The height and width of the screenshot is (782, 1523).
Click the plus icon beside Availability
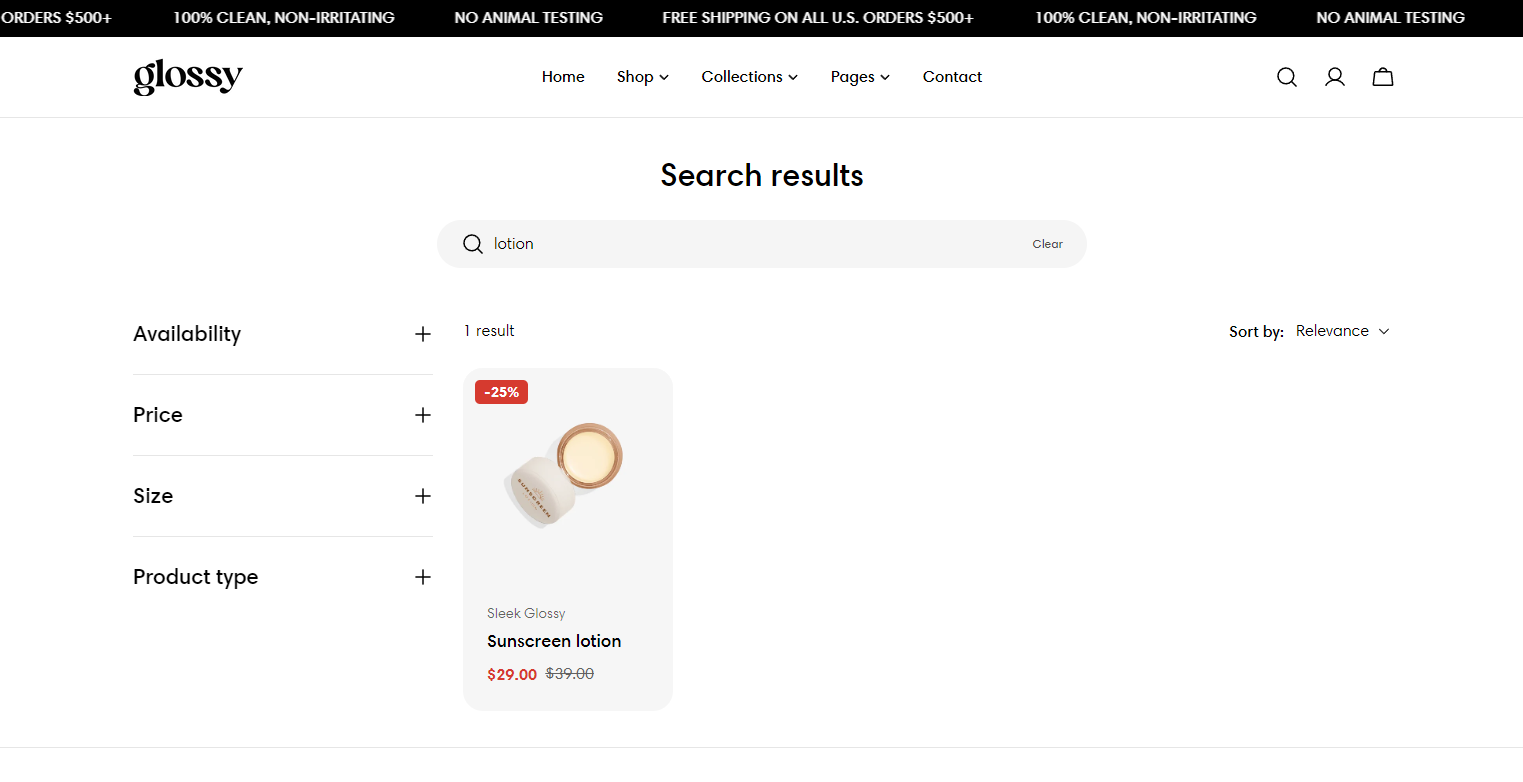(x=423, y=334)
